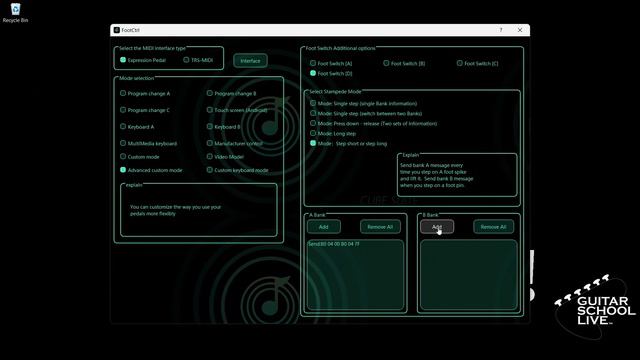The height and width of the screenshot is (360, 640).
Task: Click Add in the A Bank
Action: [324, 227]
